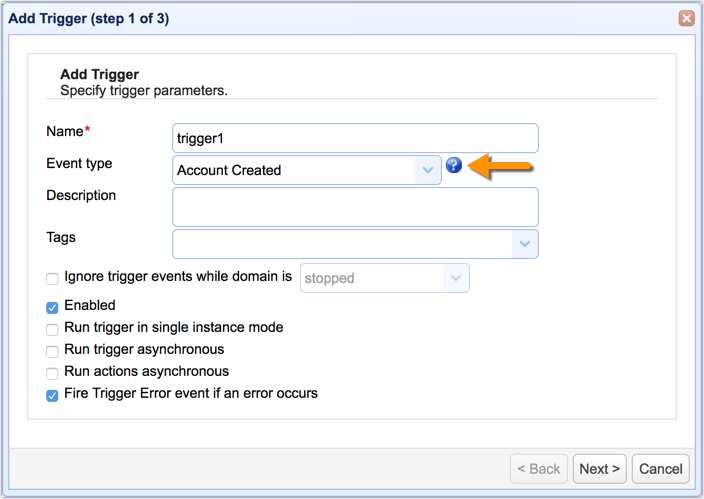Tick Run trigger asynchronous checkbox
Image resolution: width=704 pixels, height=499 pixels.
pos(52,351)
